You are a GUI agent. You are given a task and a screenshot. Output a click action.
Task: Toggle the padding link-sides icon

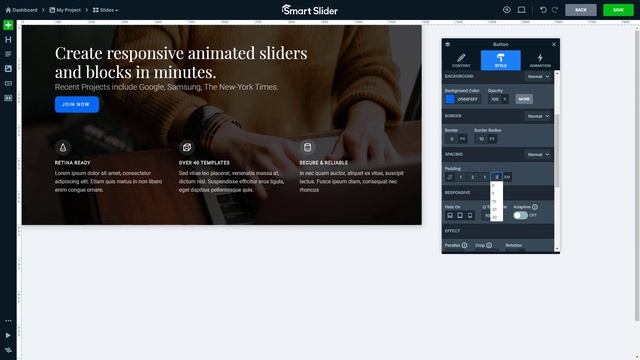point(450,177)
